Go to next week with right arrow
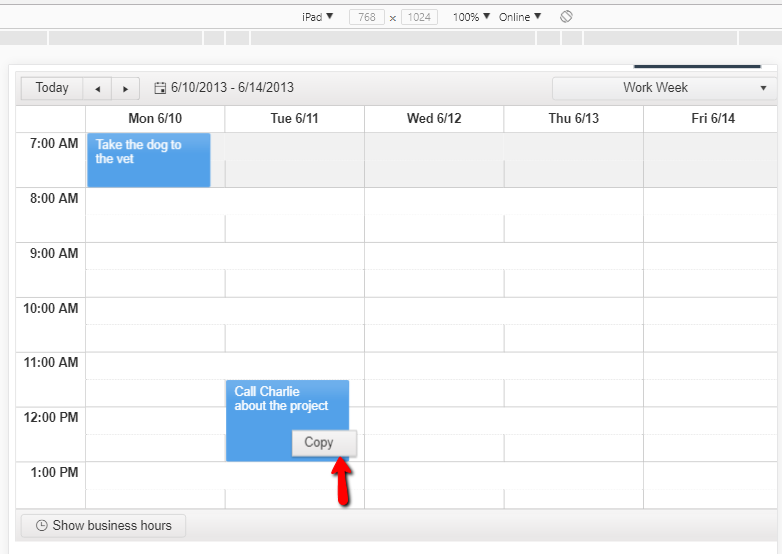Viewport: 782px width, 554px height. [125, 88]
